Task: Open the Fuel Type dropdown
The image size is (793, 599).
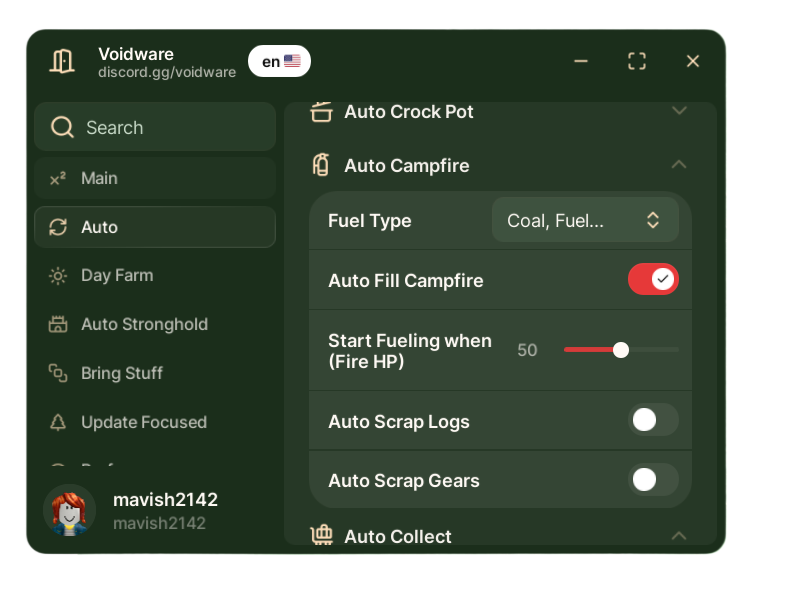Action: (585, 220)
